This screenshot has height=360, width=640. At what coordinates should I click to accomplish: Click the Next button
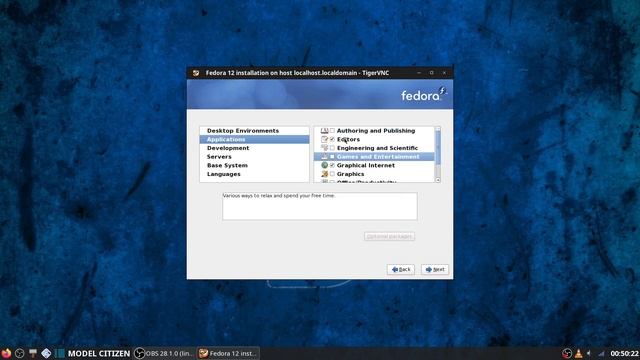coord(435,269)
